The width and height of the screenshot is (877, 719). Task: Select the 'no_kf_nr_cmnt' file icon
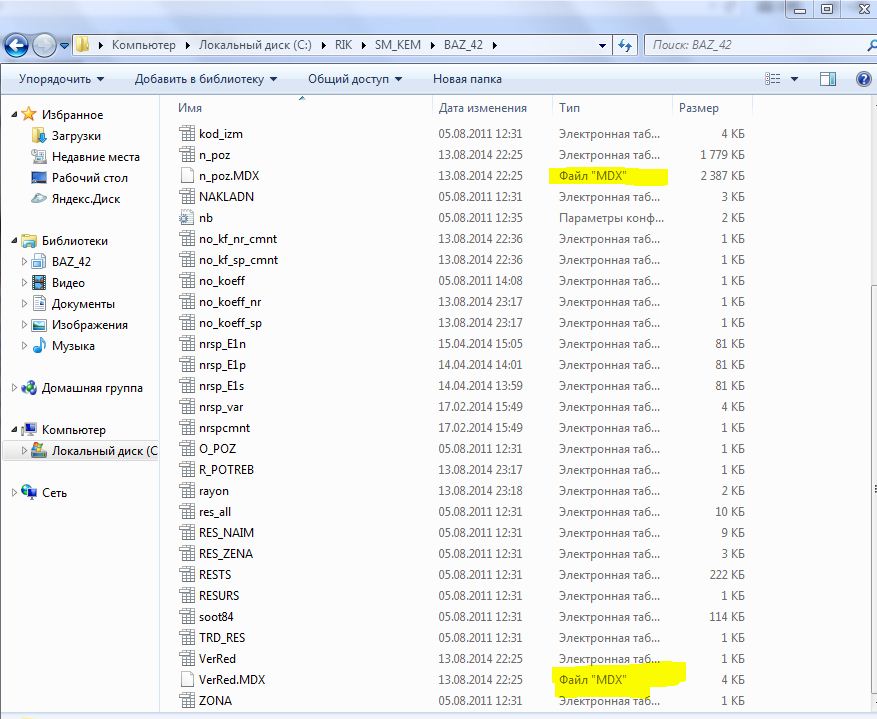click(187, 239)
